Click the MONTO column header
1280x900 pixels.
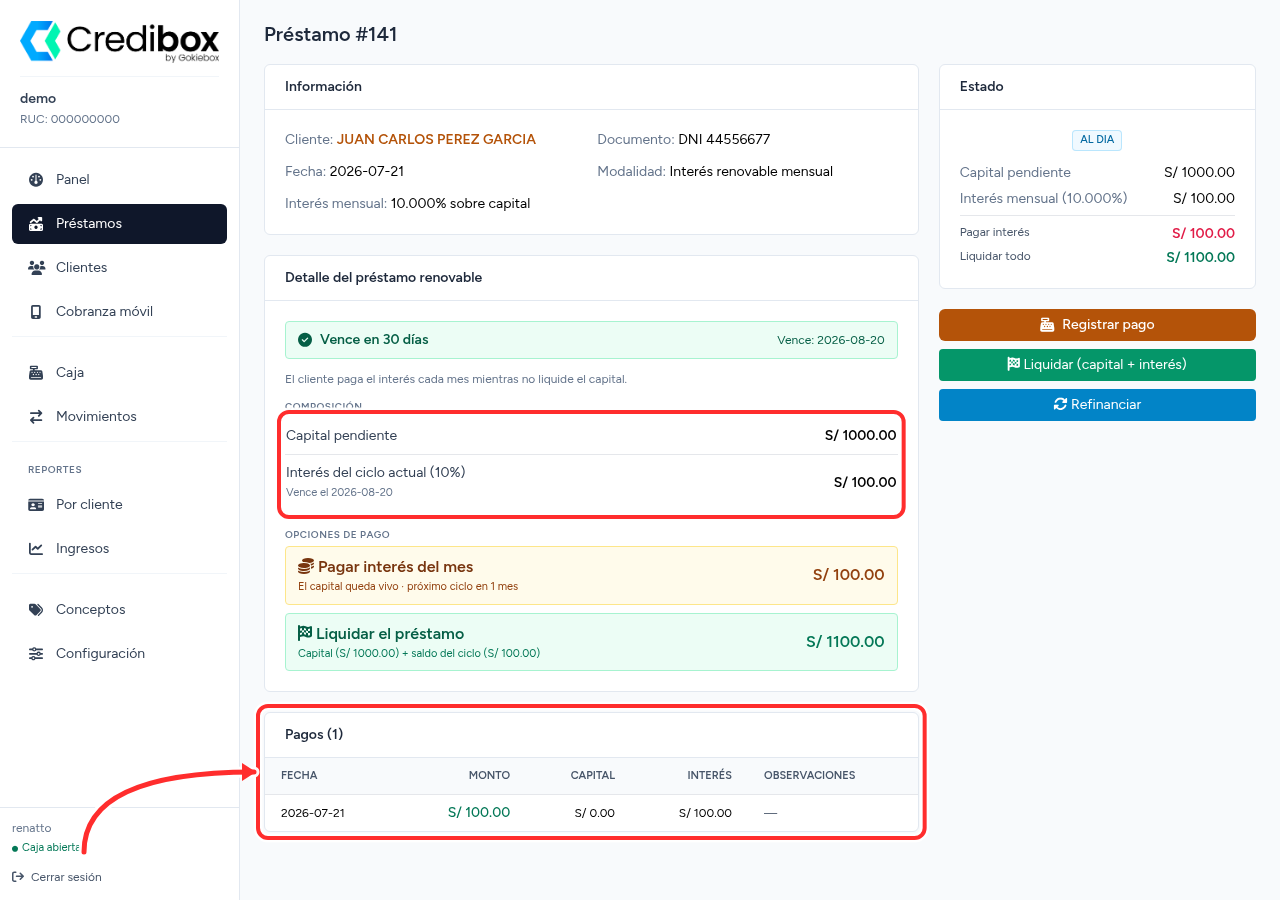coord(489,776)
